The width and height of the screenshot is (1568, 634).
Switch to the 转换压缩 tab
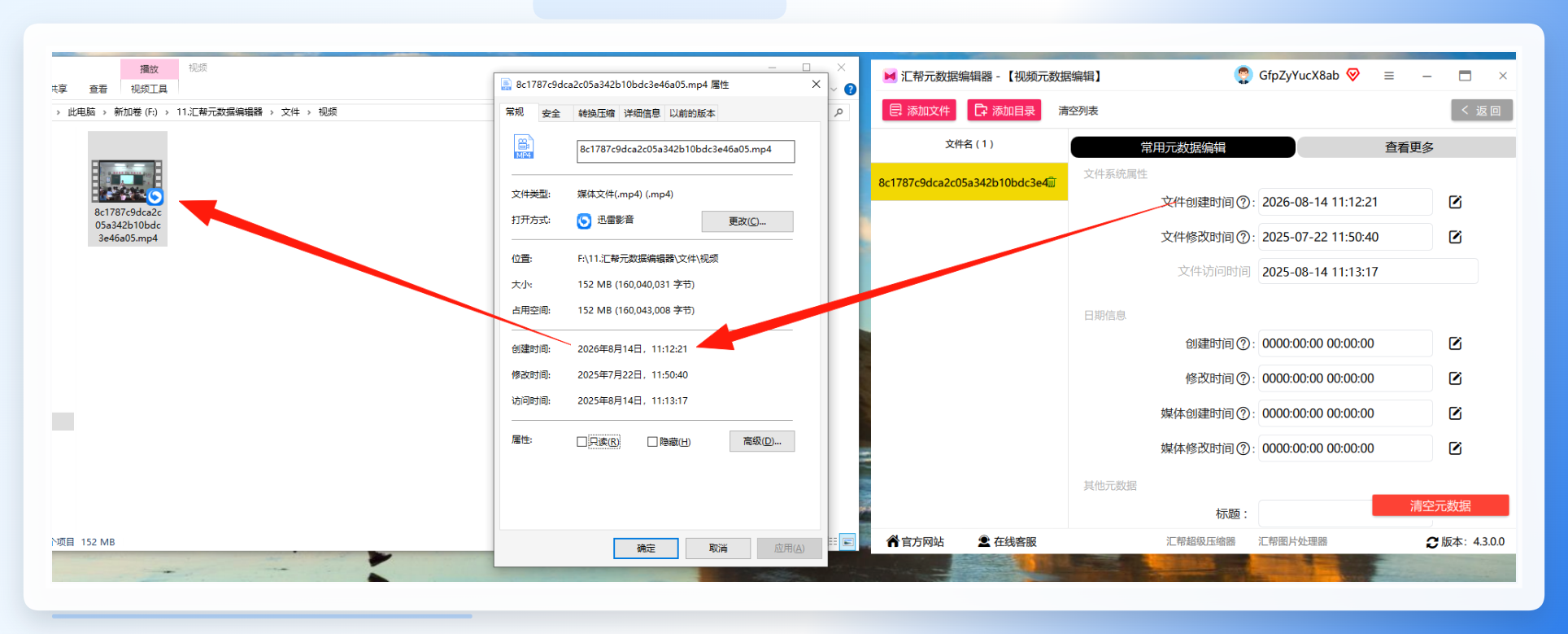(596, 113)
